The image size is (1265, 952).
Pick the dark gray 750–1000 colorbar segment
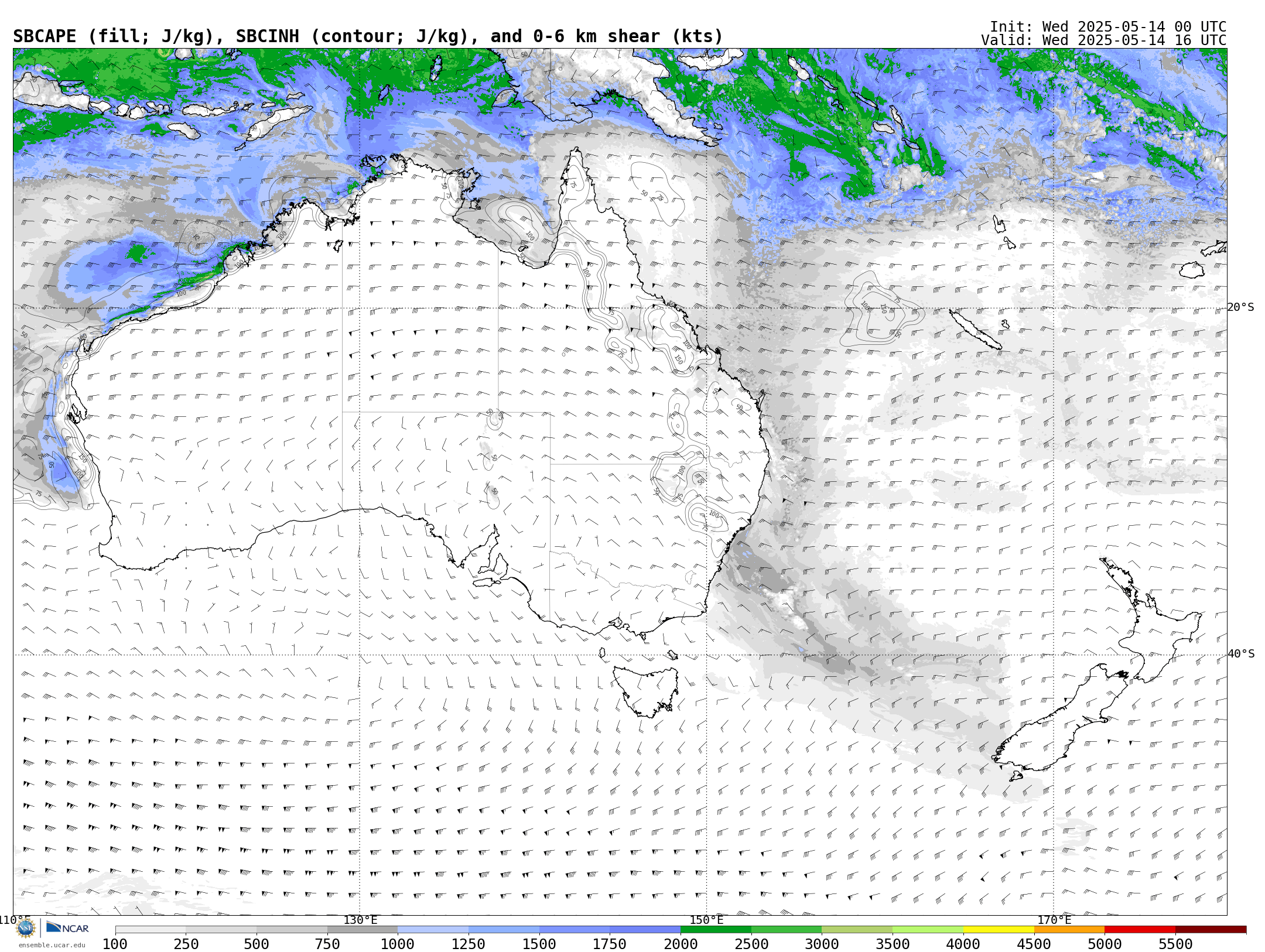click(363, 930)
